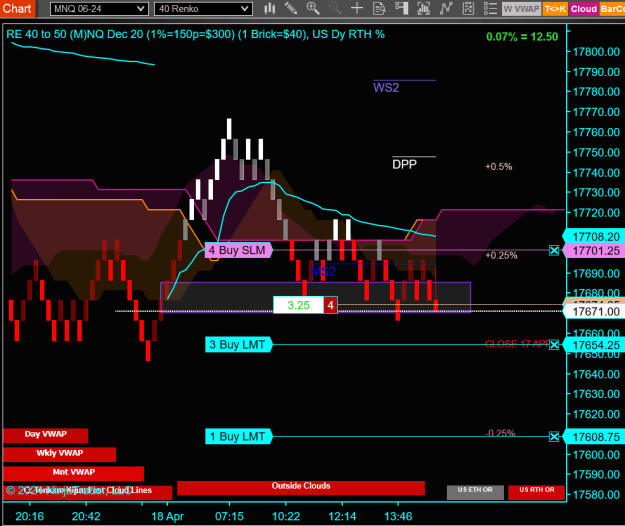Open the indicators icon
This screenshot has width=625, height=526.
point(446,8)
